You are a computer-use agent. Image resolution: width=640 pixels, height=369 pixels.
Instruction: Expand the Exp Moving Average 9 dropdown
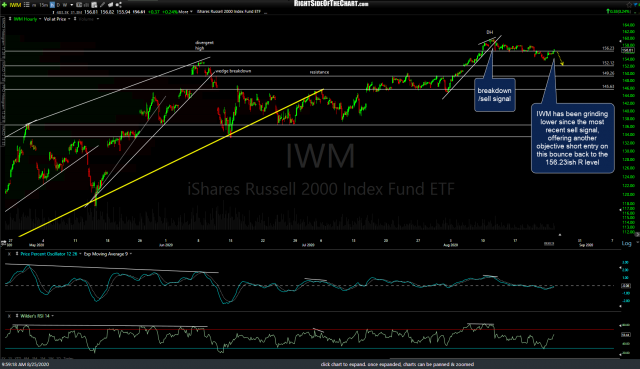click(131, 254)
